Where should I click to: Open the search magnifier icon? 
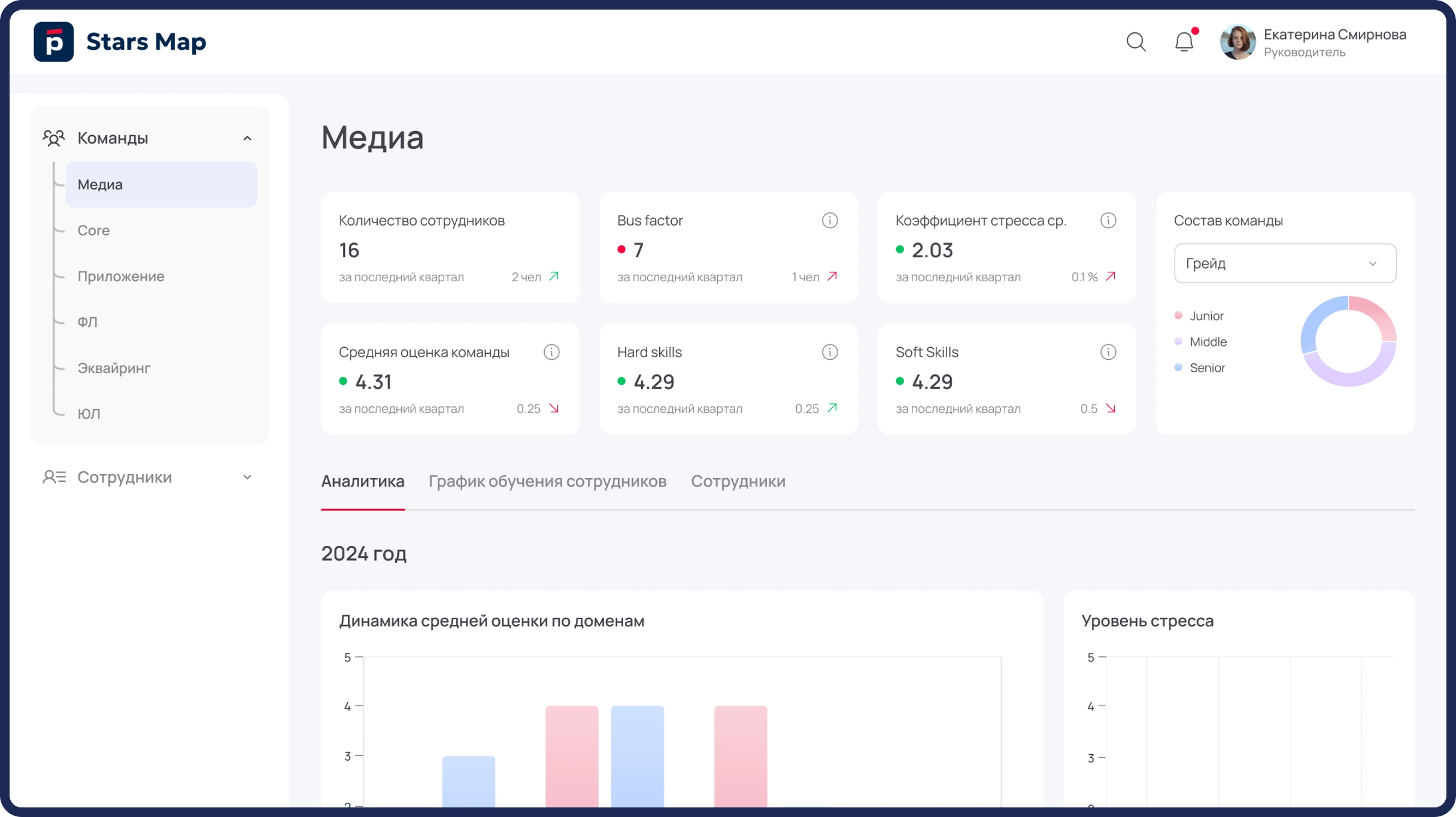(1136, 42)
